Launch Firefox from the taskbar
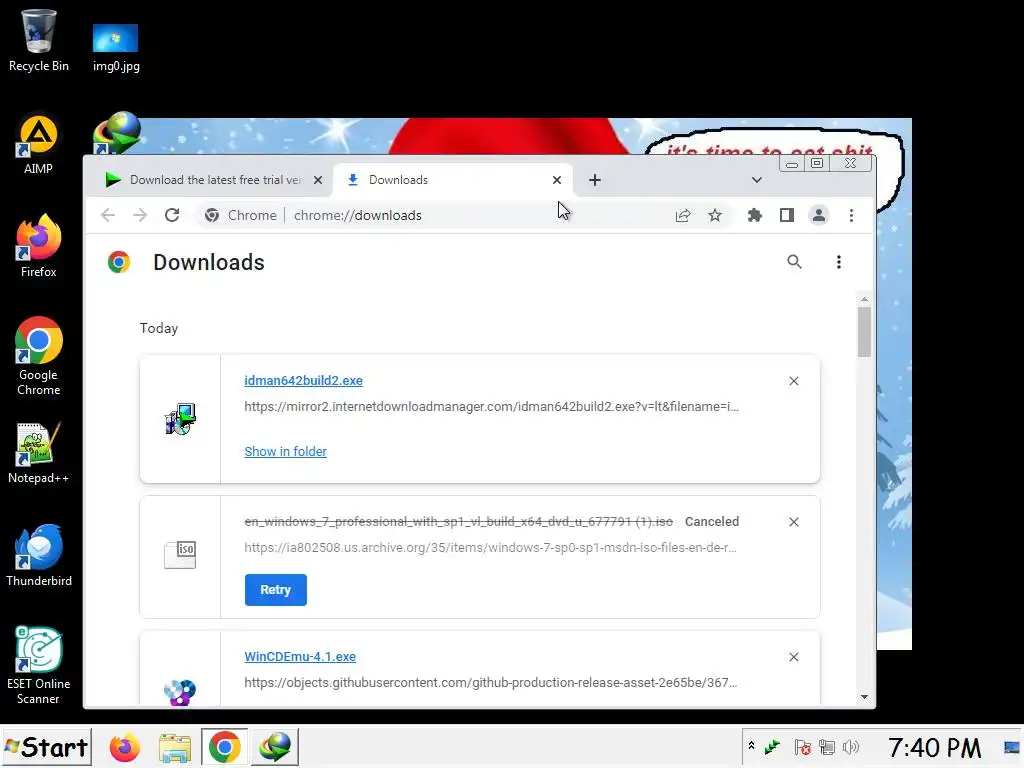The image size is (1024, 768). (x=124, y=747)
